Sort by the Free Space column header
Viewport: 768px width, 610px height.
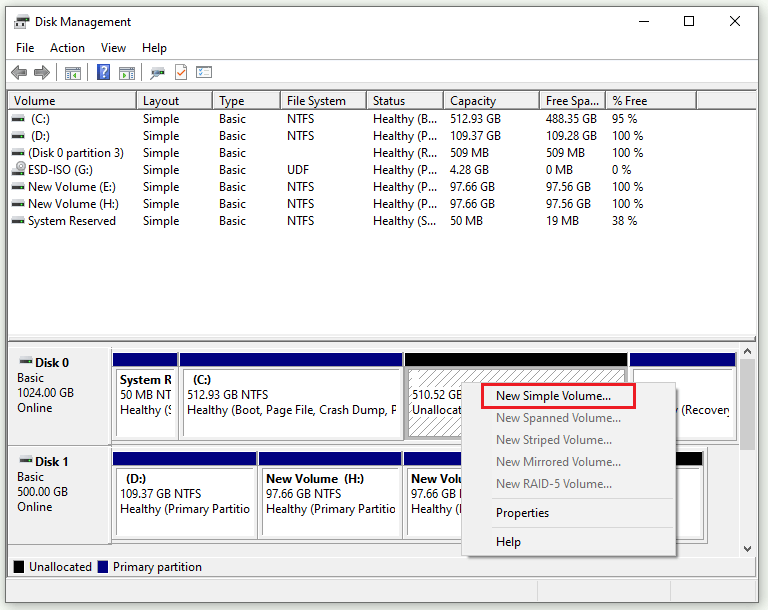tap(573, 100)
